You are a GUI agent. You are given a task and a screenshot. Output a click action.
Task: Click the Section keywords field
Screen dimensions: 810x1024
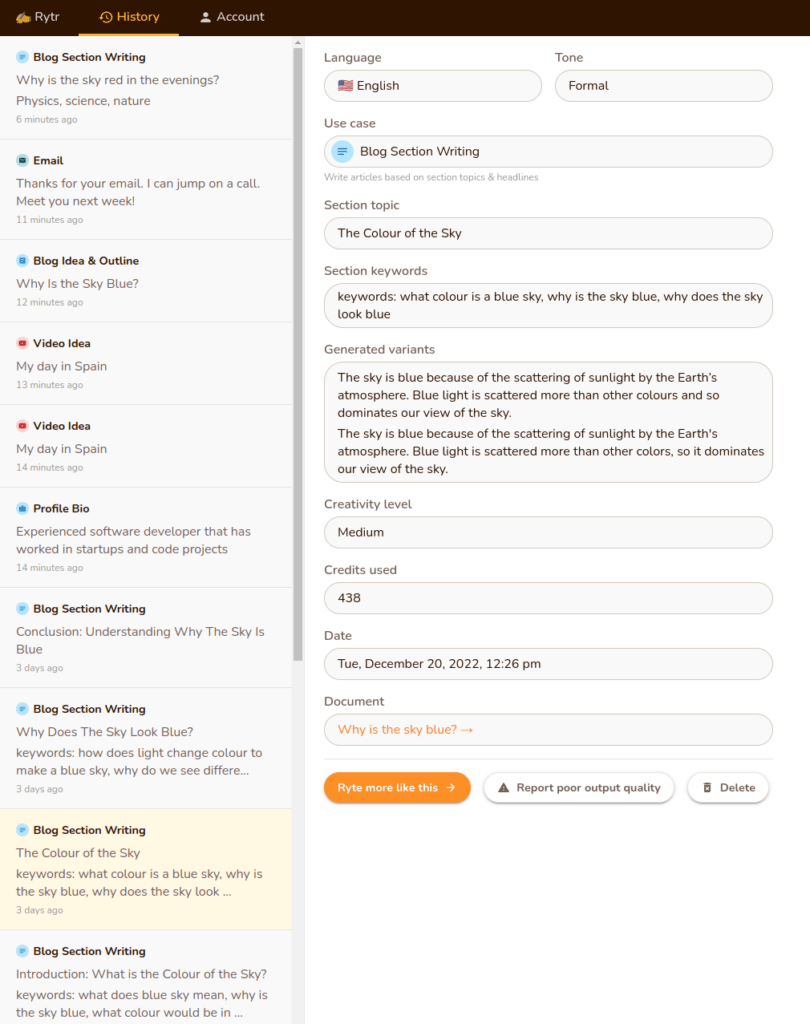(x=548, y=305)
